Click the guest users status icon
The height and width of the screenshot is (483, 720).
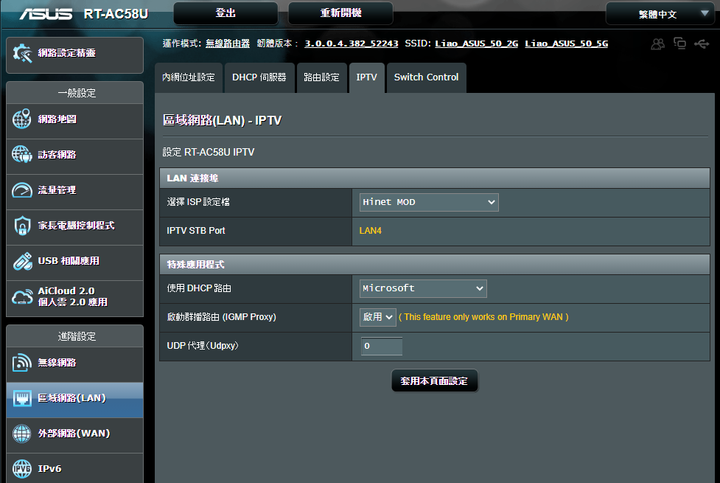(x=658, y=44)
